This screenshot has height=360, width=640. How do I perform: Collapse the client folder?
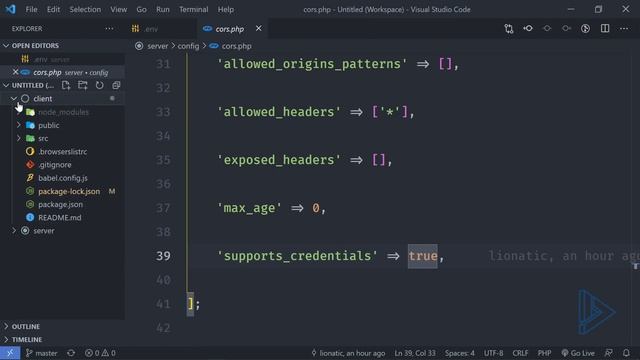(14, 98)
